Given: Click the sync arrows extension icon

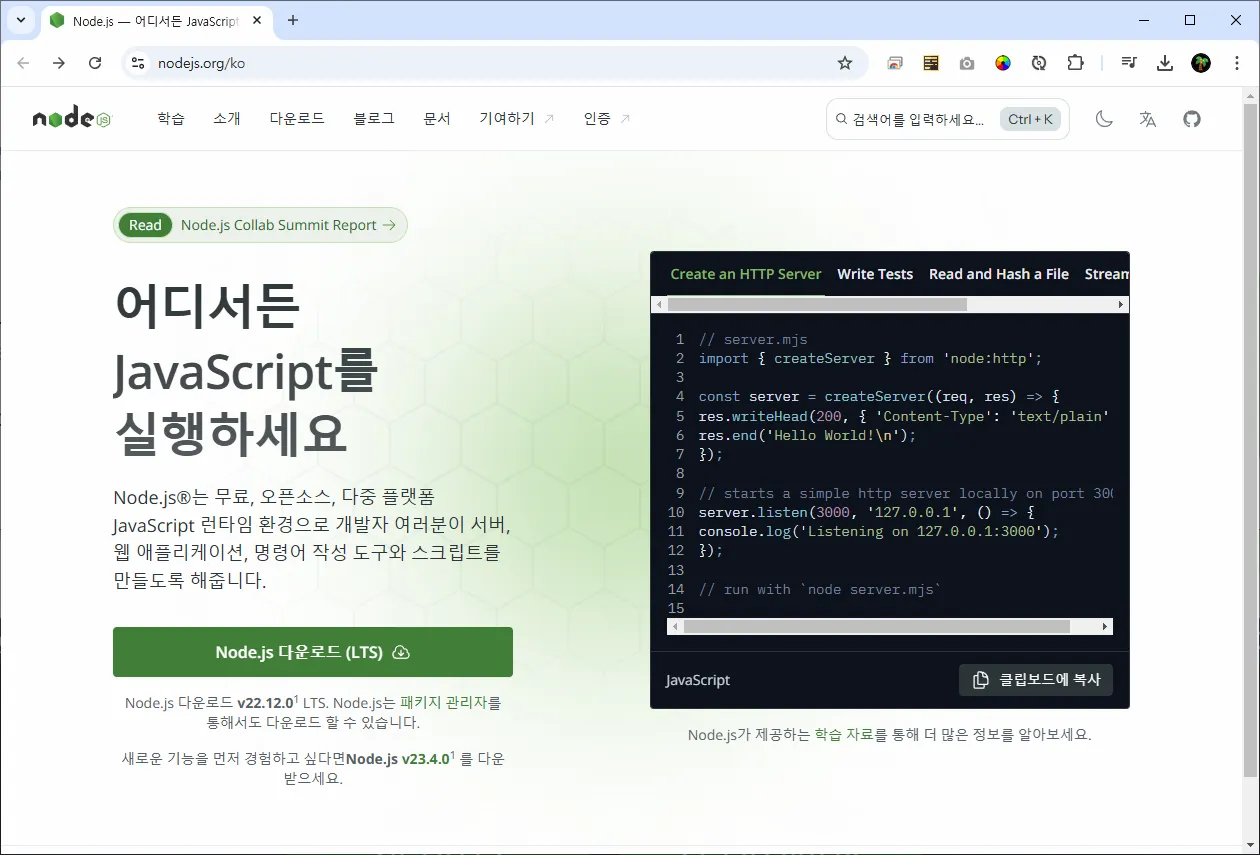Looking at the screenshot, I should coord(1039,63).
